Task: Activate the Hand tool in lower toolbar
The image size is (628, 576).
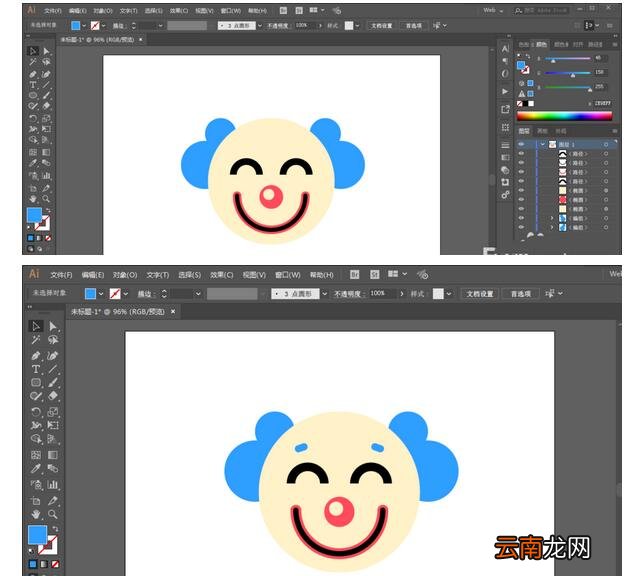Action: [36, 514]
